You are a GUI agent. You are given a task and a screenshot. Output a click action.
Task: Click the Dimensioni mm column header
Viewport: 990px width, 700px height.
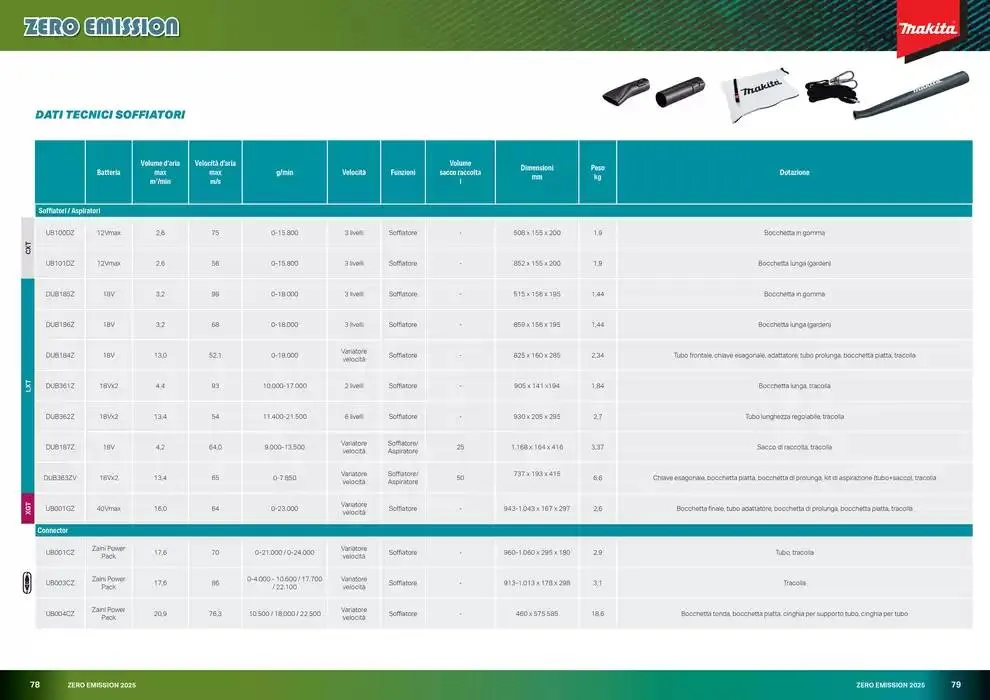537,172
